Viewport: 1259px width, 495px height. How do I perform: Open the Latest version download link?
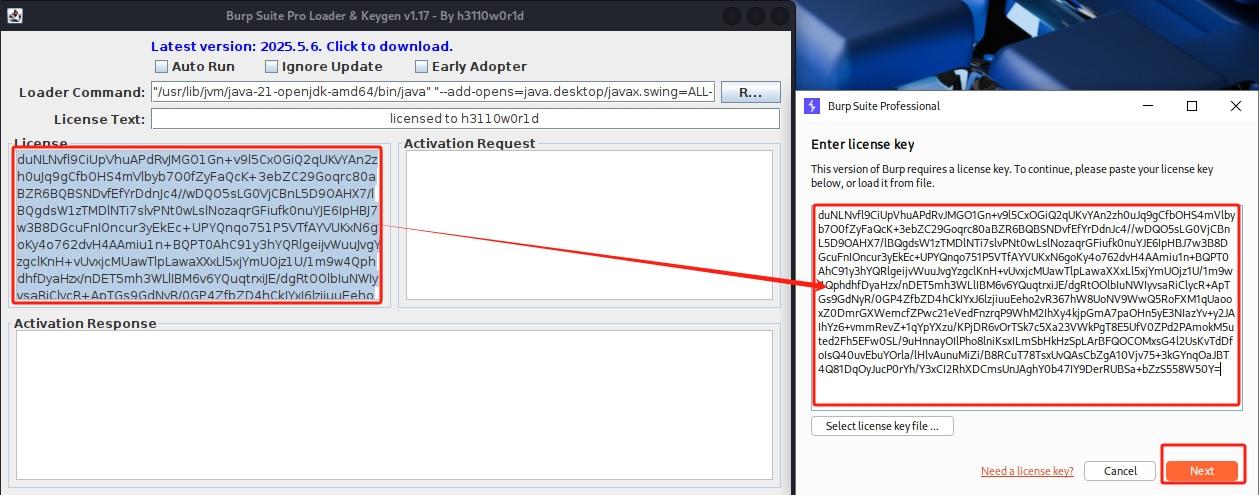pyautogui.click(x=301, y=46)
